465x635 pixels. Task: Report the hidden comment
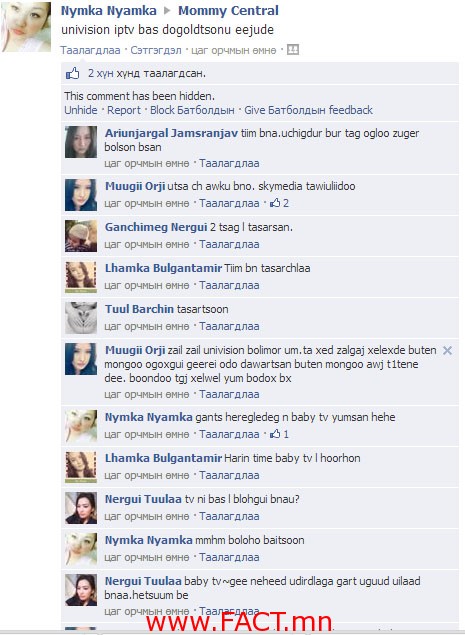point(124,110)
